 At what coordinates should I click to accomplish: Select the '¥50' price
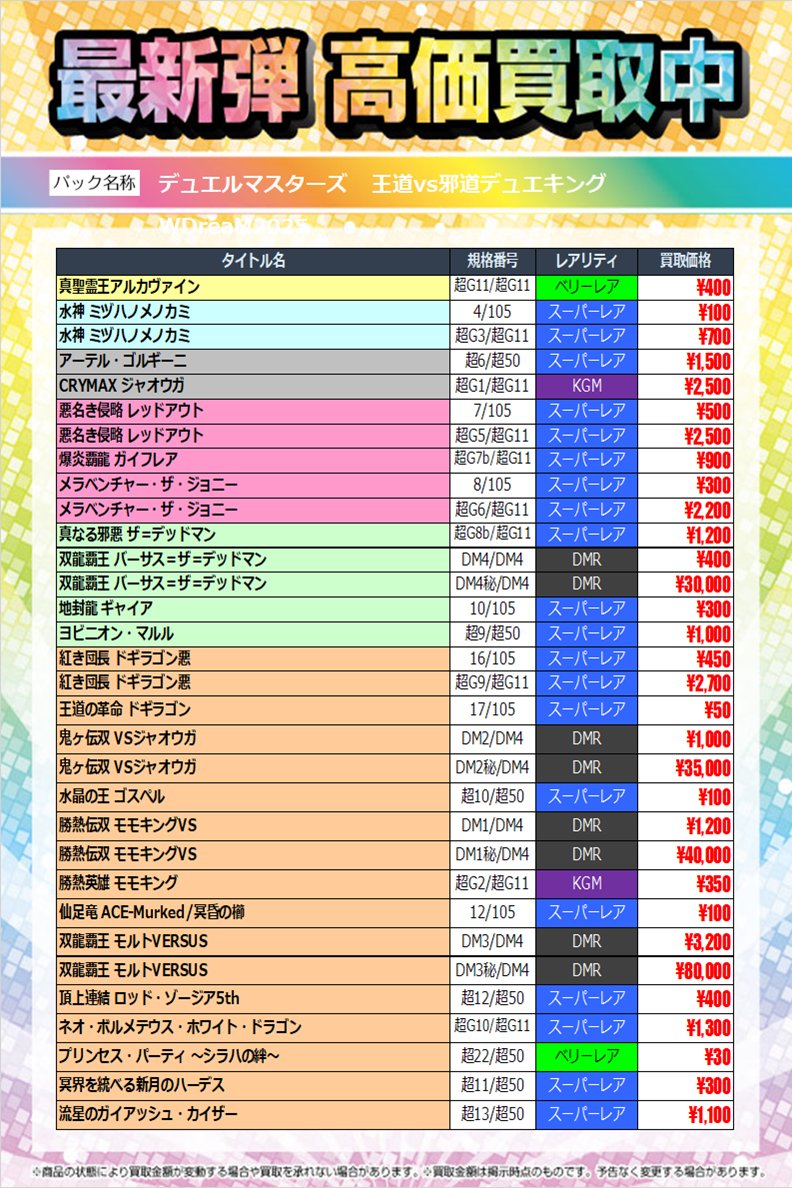click(x=718, y=711)
